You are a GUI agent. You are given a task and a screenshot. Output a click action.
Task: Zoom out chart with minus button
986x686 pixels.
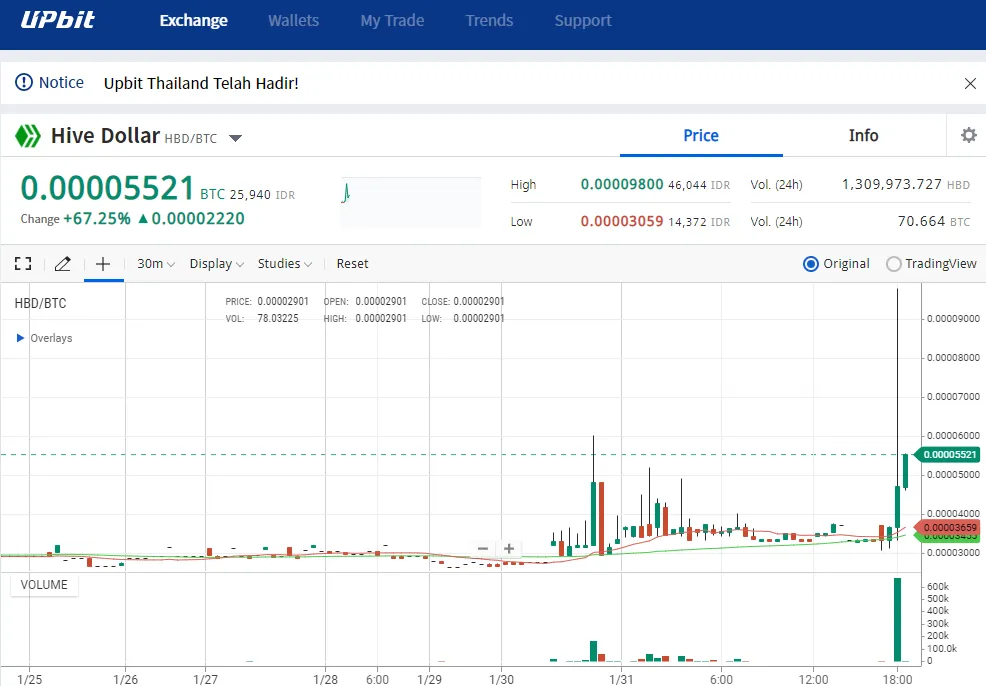(x=483, y=548)
